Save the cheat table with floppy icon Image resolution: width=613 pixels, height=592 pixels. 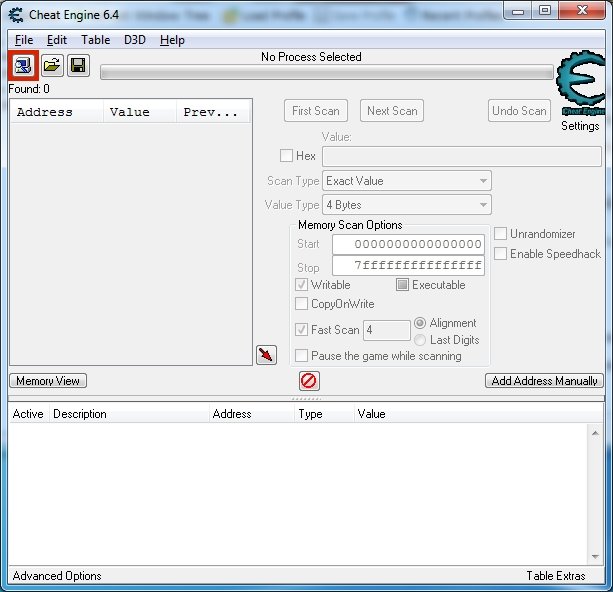pyautogui.click(x=78, y=65)
